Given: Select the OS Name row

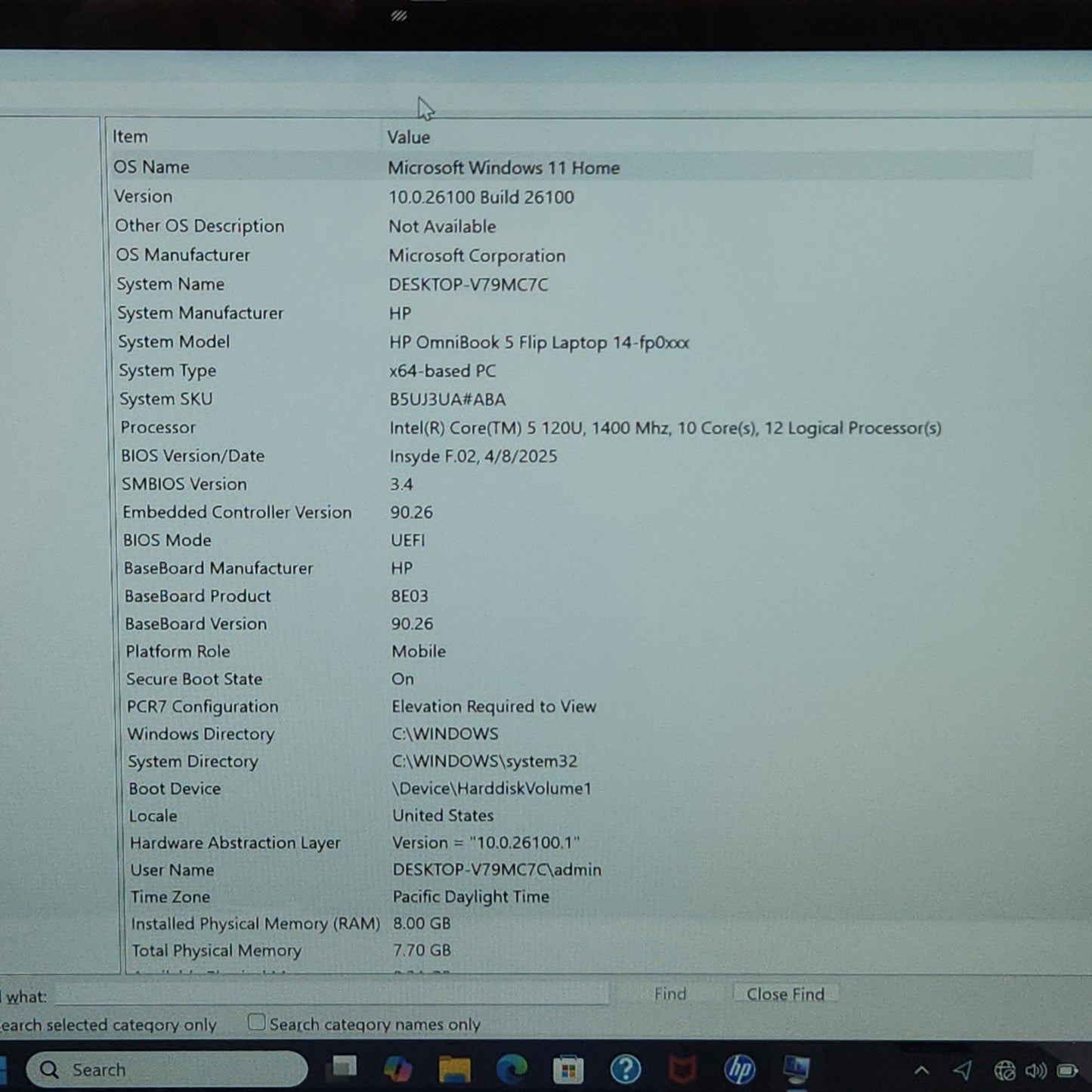Looking at the screenshot, I should tap(151, 167).
